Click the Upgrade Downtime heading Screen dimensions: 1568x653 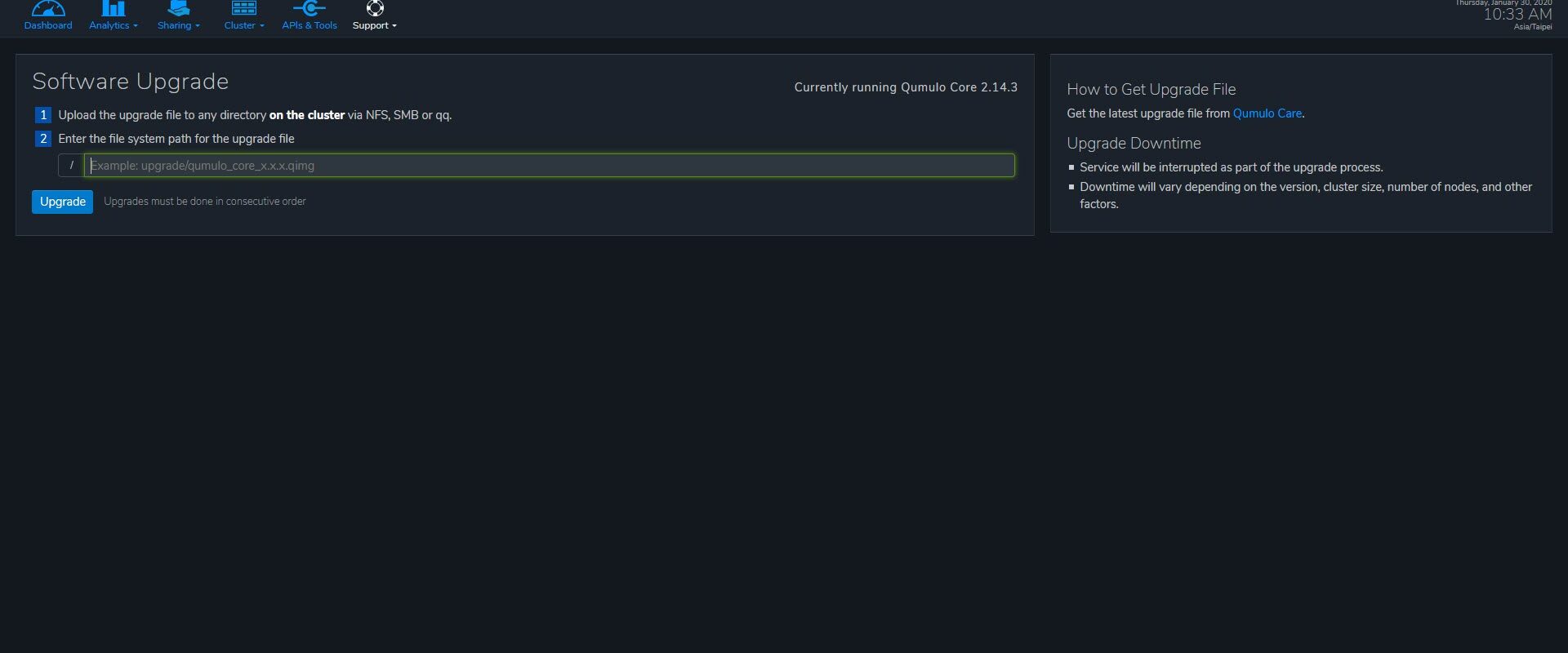pyautogui.click(x=1134, y=144)
